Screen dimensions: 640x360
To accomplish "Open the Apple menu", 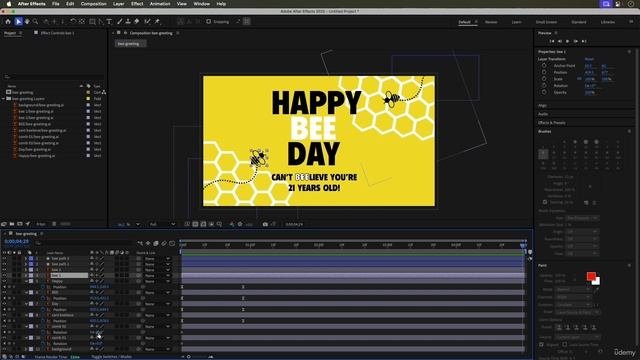I will point(9,4).
